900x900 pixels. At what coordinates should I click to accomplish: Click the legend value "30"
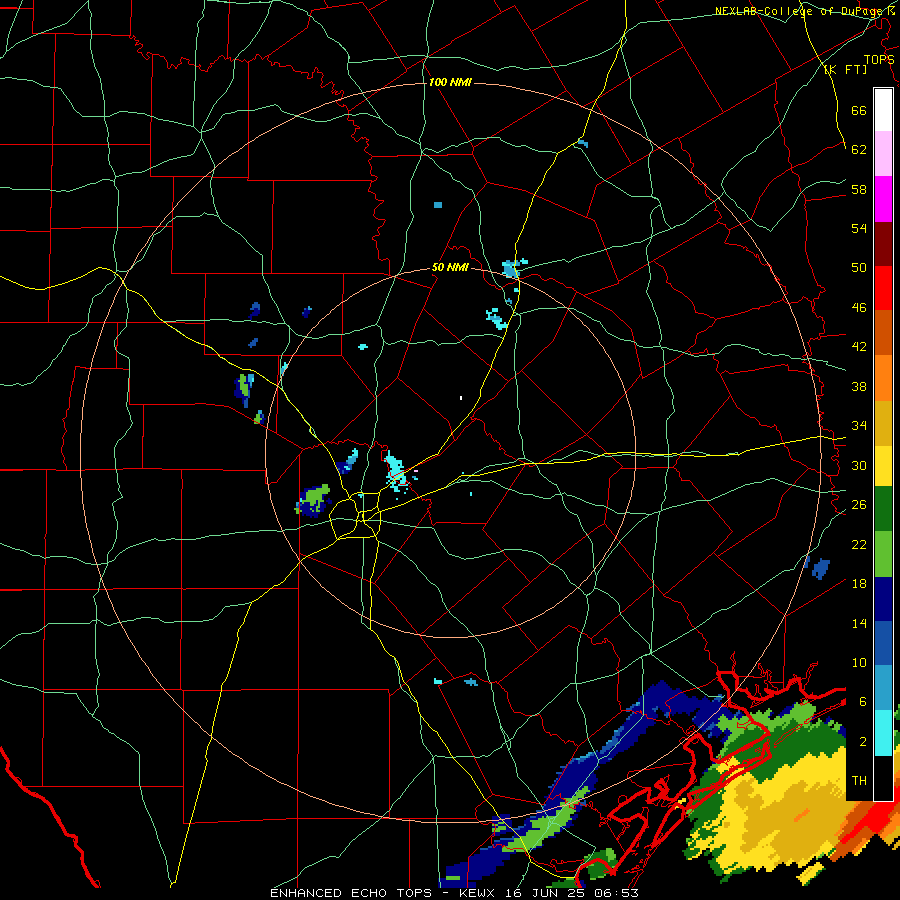(x=859, y=465)
